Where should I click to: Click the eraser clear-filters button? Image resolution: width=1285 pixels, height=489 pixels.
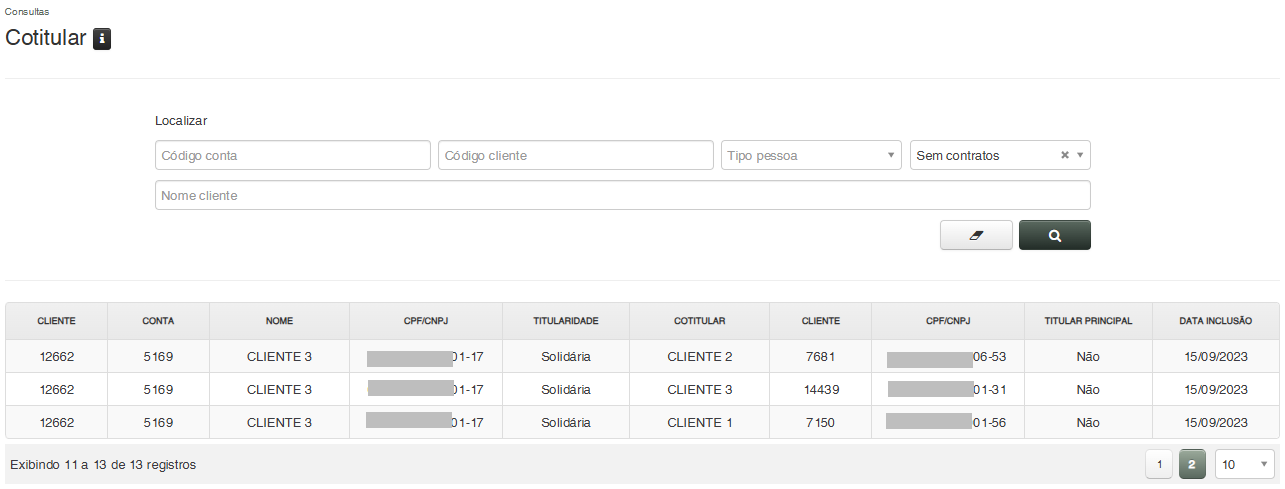pyautogui.click(x=976, y=235)
